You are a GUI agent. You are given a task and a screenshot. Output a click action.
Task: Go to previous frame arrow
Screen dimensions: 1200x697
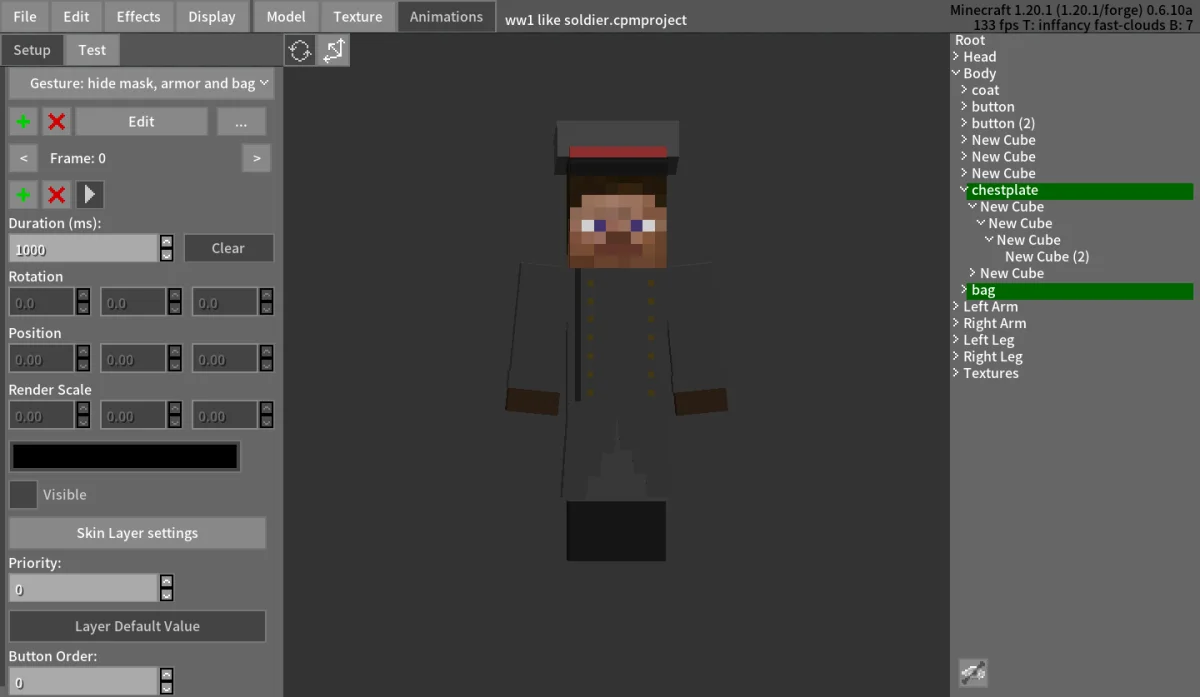[24, 158]
